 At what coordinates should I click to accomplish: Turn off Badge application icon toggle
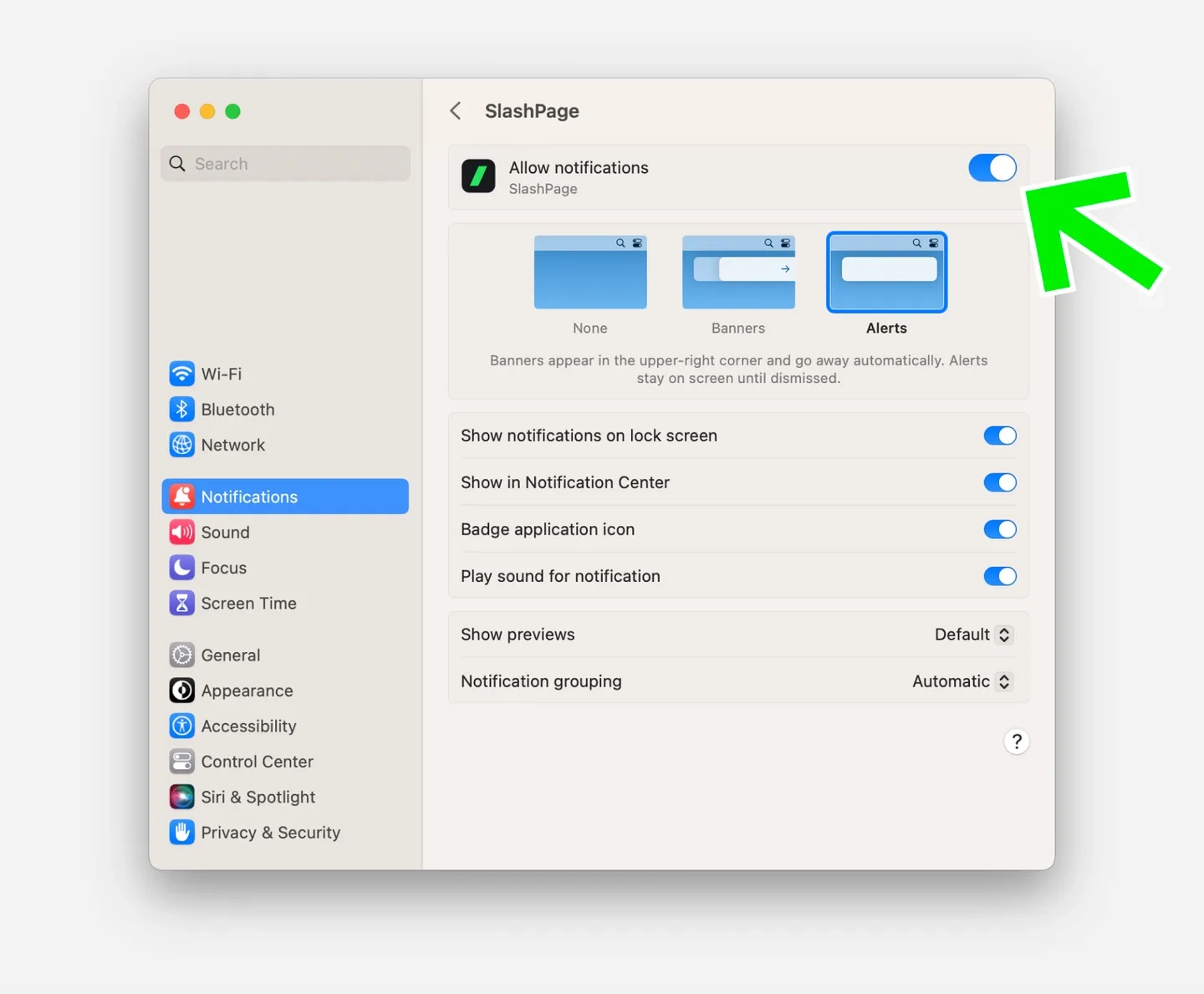pyautogui.click(x=999, y=529)
